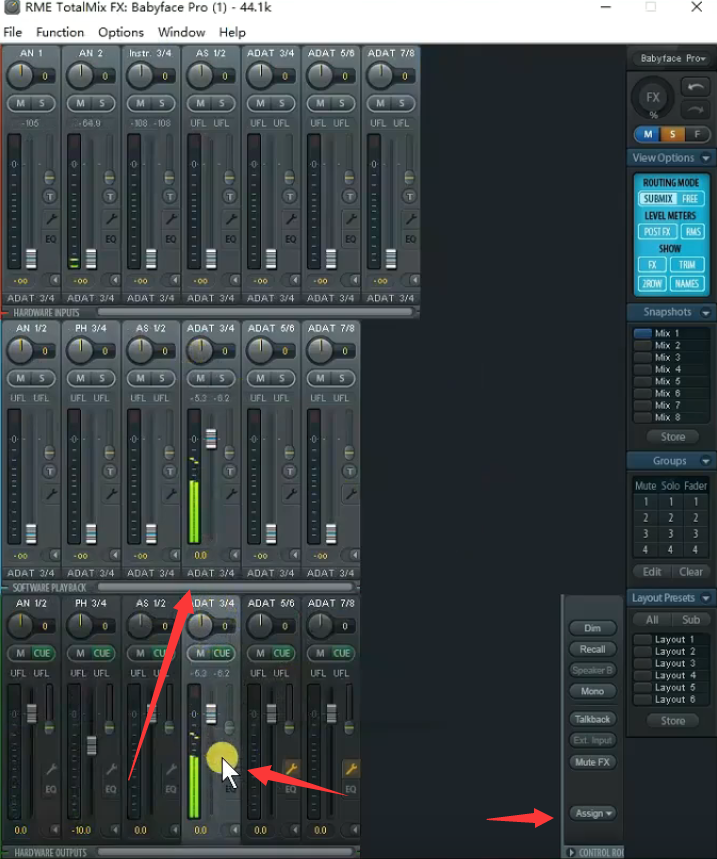Open the Babyface Pro device dropdown
This screenshot has width=717, height=859.
click(x=671, y=58)
